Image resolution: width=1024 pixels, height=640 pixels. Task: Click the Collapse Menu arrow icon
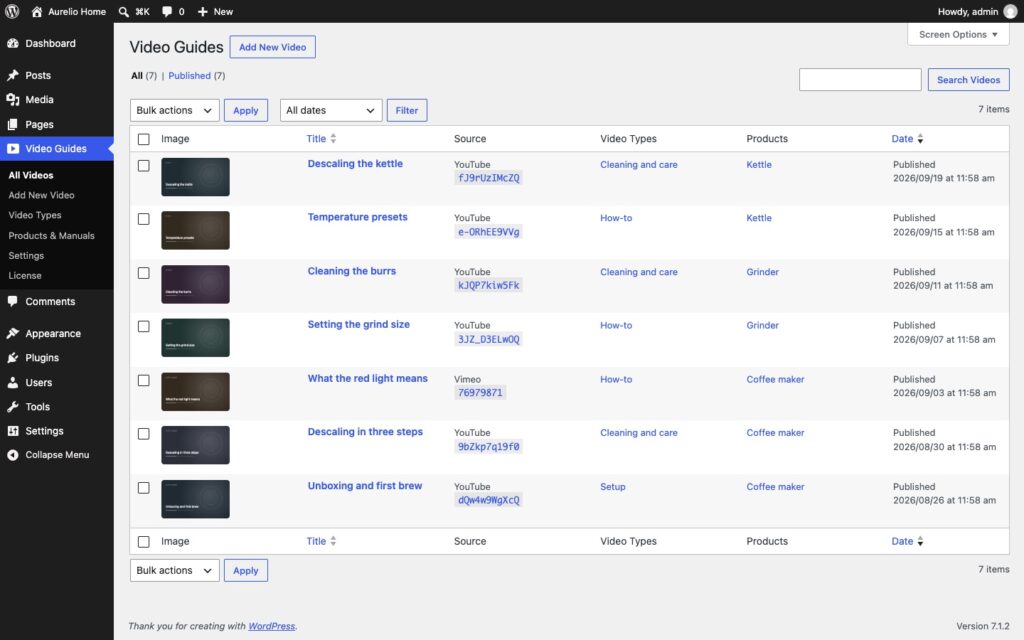(x=12, y=455)
